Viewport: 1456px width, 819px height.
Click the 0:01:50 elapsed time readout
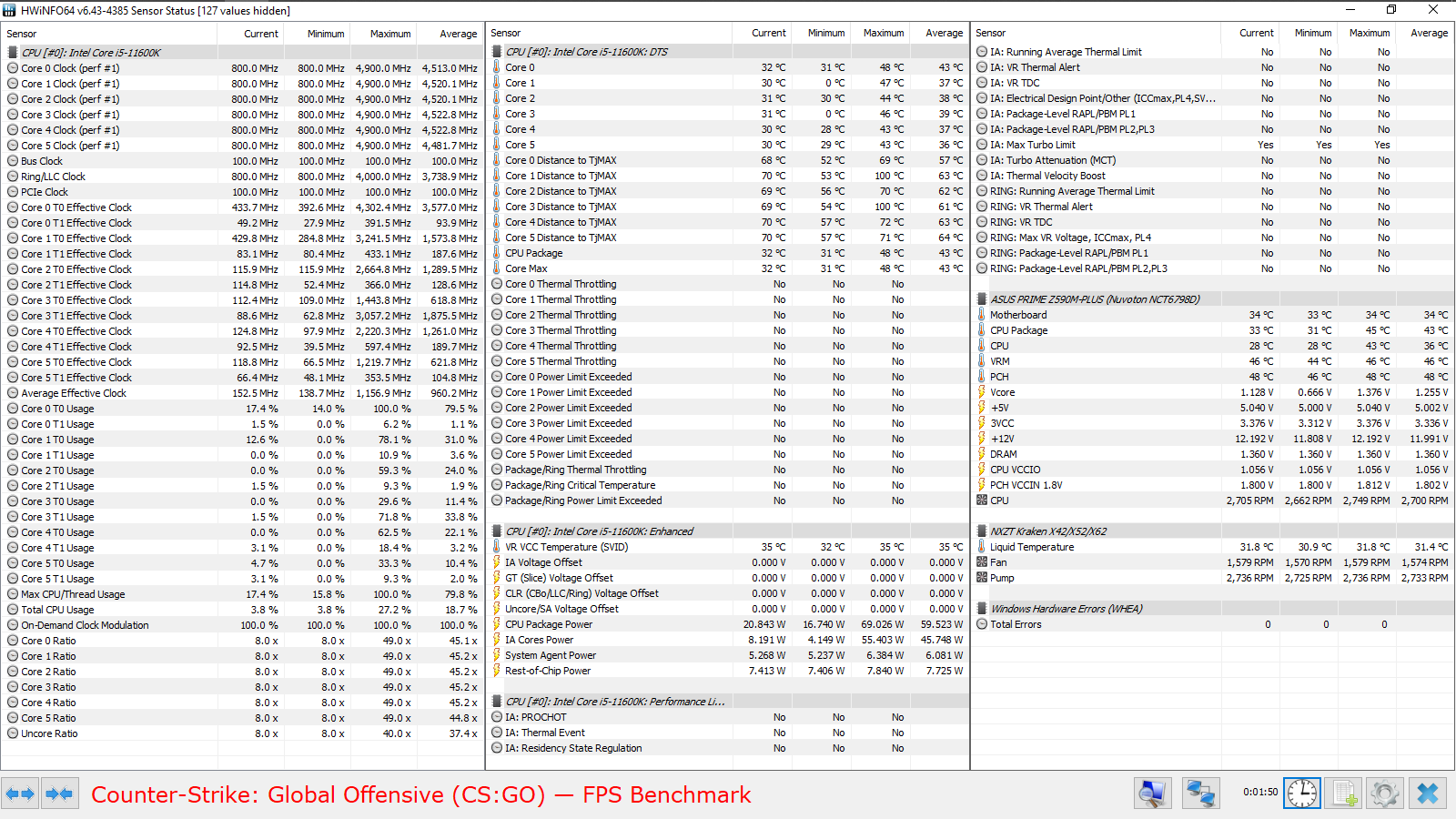[x=1260, y=792]
